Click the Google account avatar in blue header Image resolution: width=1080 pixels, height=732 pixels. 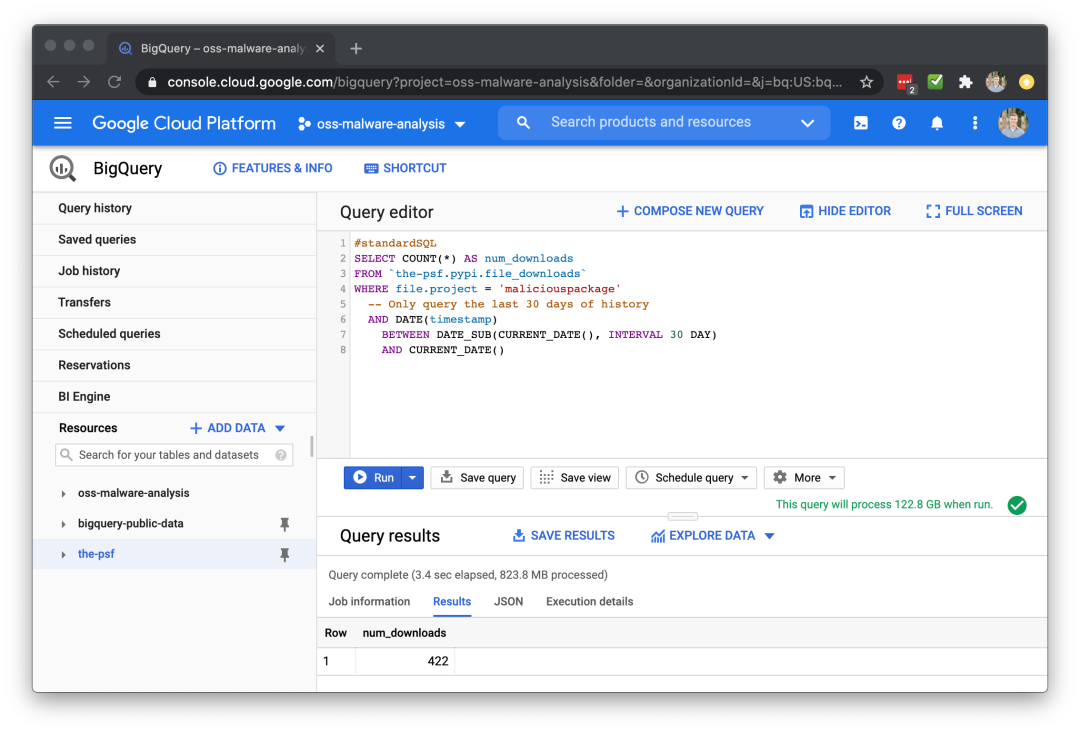point(1013,123)
